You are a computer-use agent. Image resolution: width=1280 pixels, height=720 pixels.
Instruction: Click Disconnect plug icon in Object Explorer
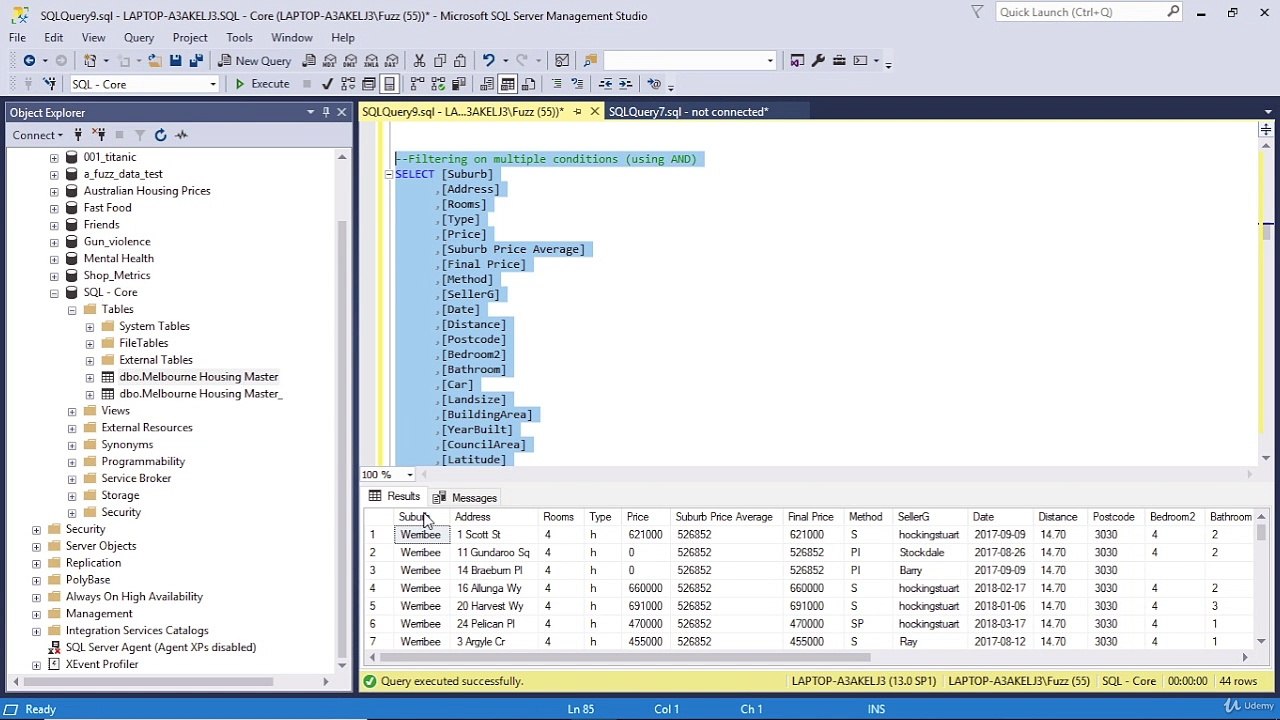pyautogui.click(x=99, y=135)
